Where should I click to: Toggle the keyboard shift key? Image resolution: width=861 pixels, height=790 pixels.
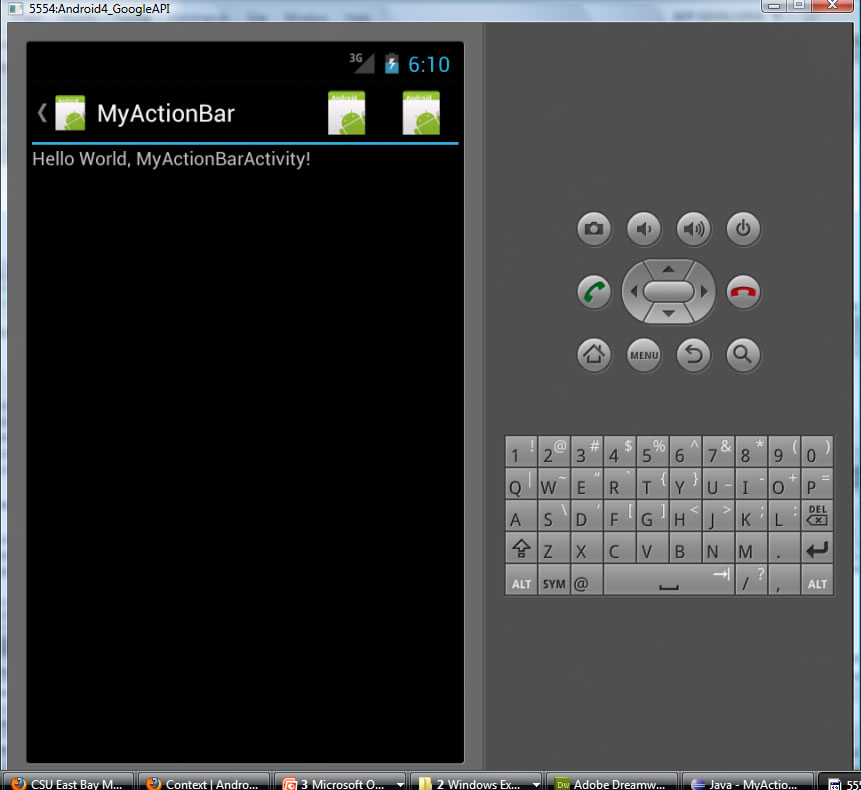click(x=521, y=550)
